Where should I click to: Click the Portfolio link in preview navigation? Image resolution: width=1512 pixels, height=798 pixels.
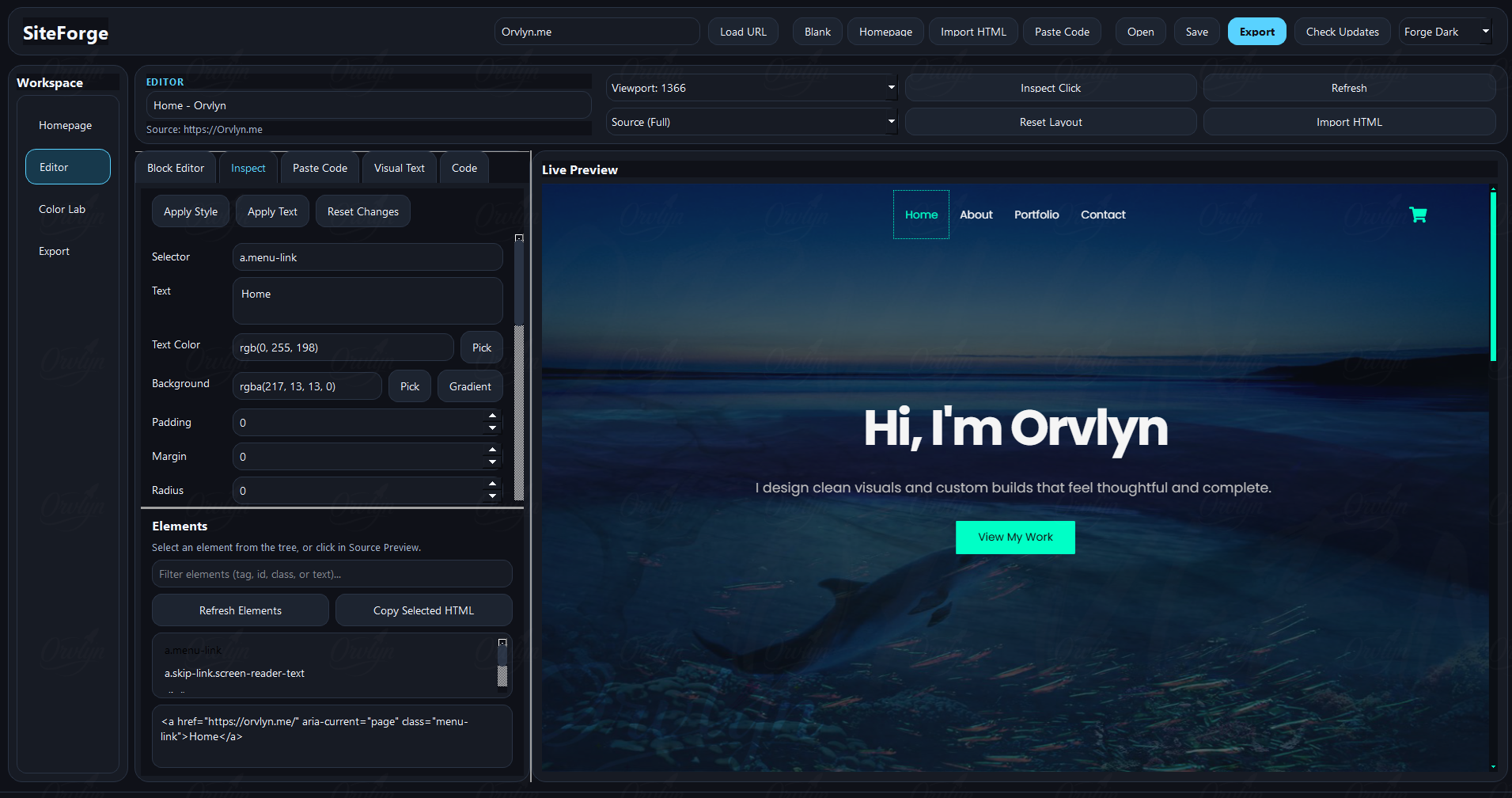click(x=1036, y=215)
